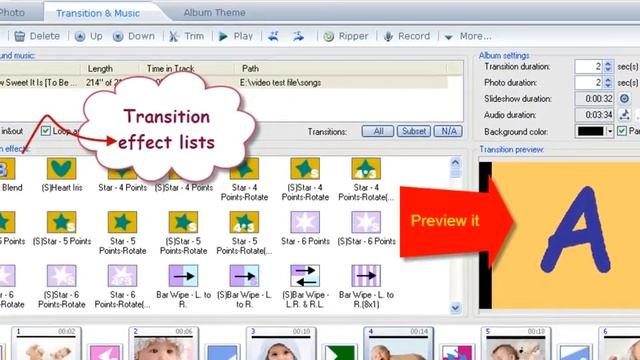
Task: Click the N/A transitions button
Action: 449,131
